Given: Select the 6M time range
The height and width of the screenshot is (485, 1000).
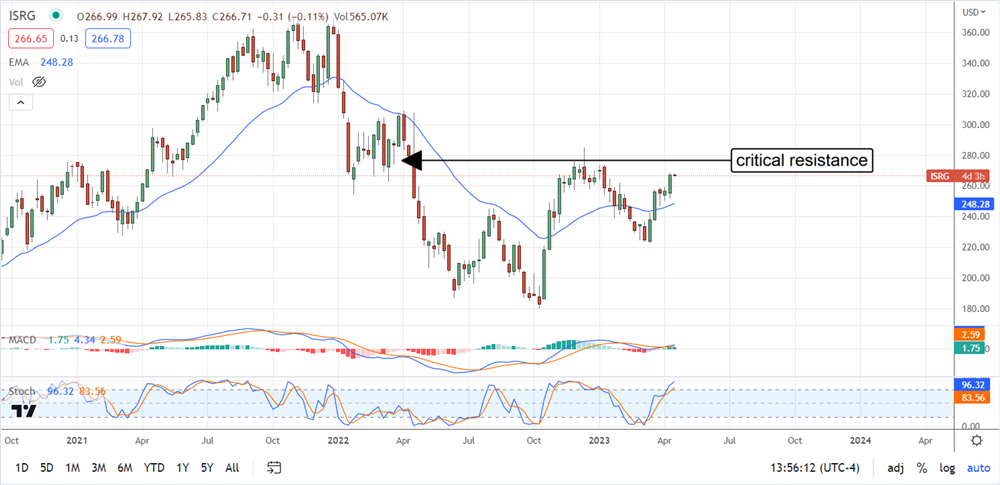Looking at the screenshot, I should tap(124, 468).
